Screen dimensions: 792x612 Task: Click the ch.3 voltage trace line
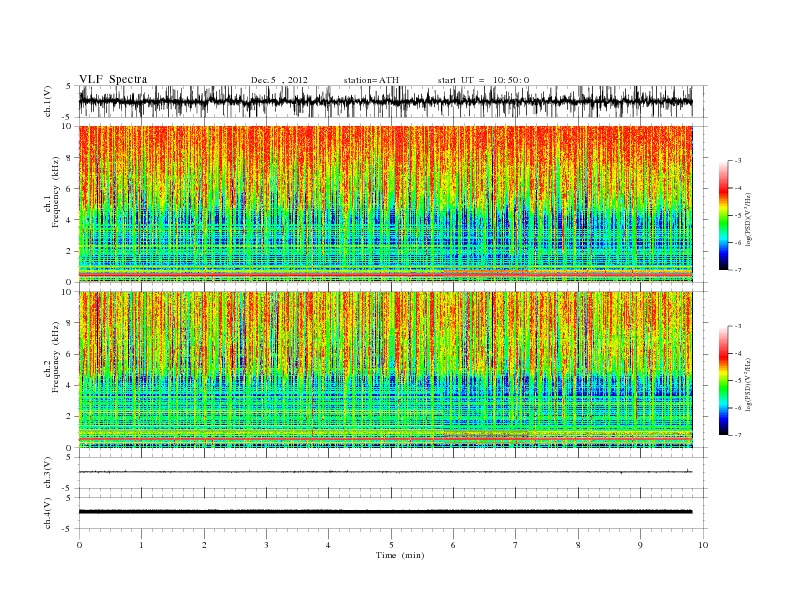click(385, 472)
